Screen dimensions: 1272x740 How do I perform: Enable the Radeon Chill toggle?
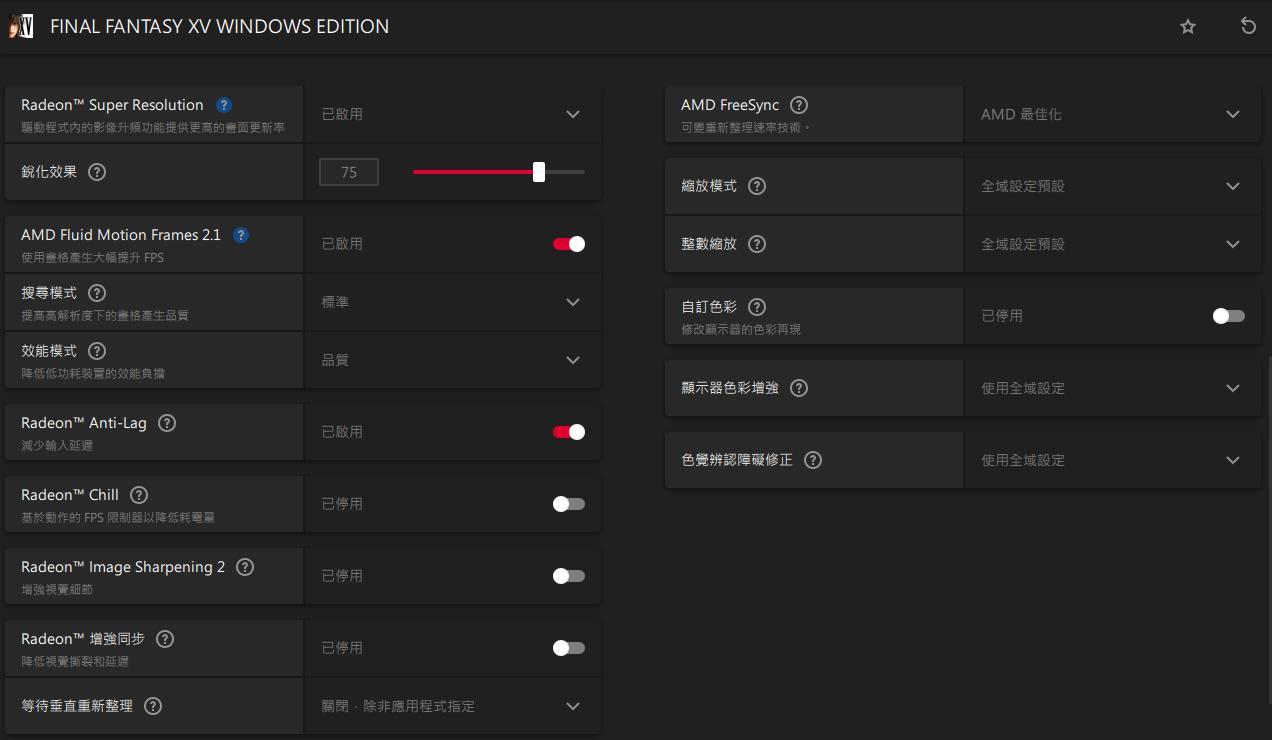click(x=569, y=504)
